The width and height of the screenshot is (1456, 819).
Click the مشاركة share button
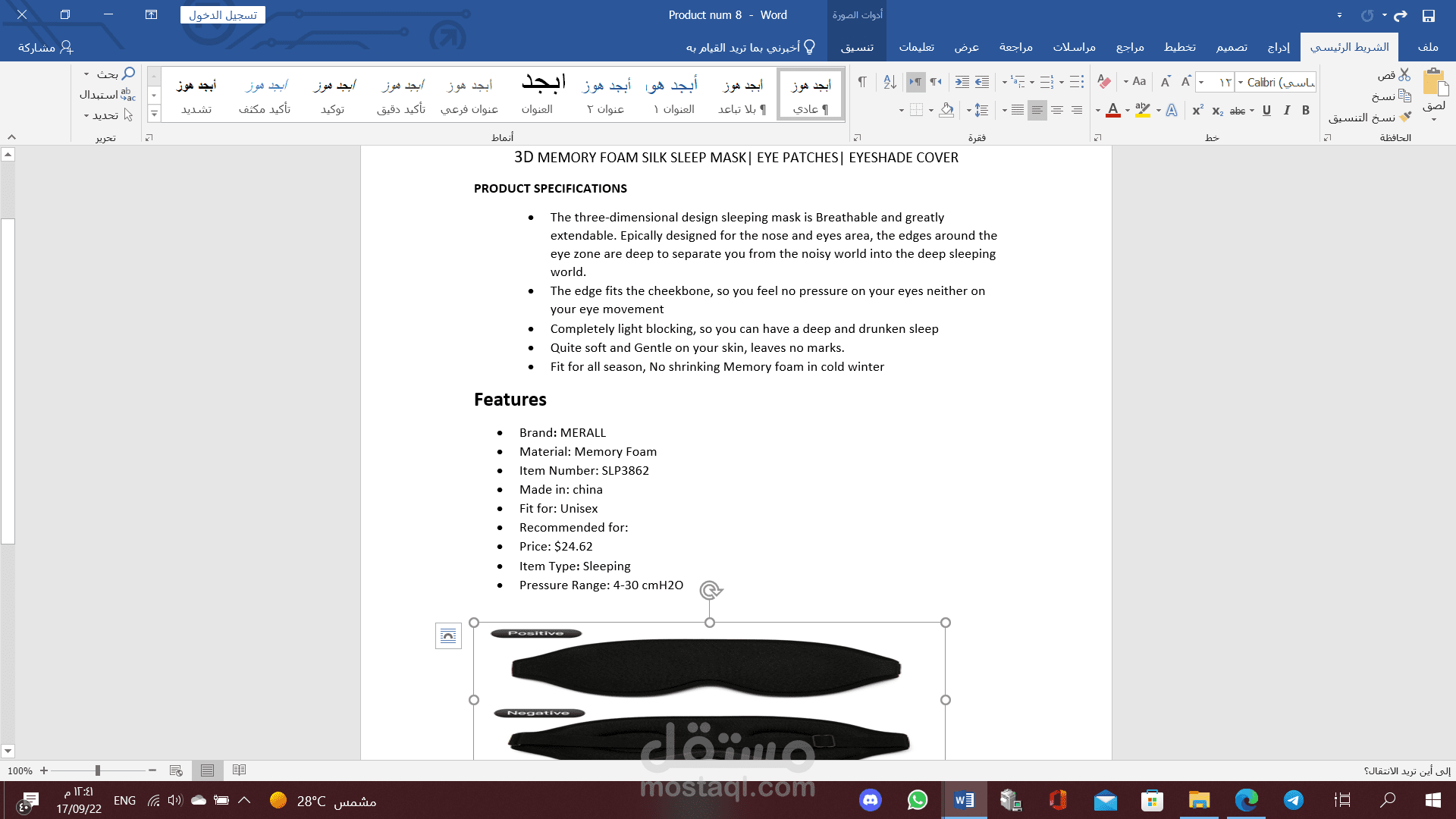pyautogui.click(x=45, y=47)
